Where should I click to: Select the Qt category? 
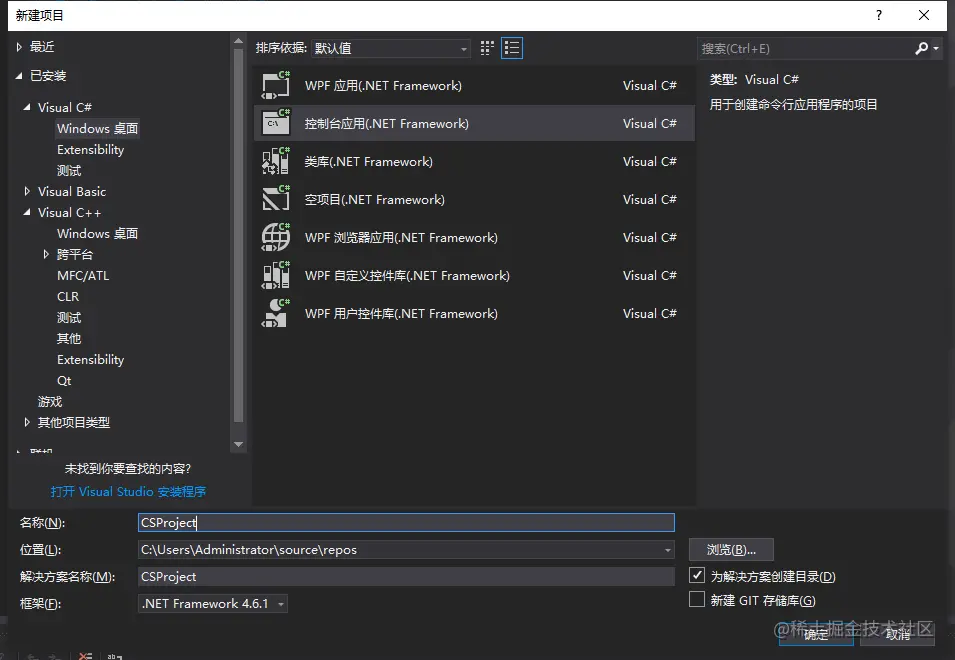[x=64, y=381]
